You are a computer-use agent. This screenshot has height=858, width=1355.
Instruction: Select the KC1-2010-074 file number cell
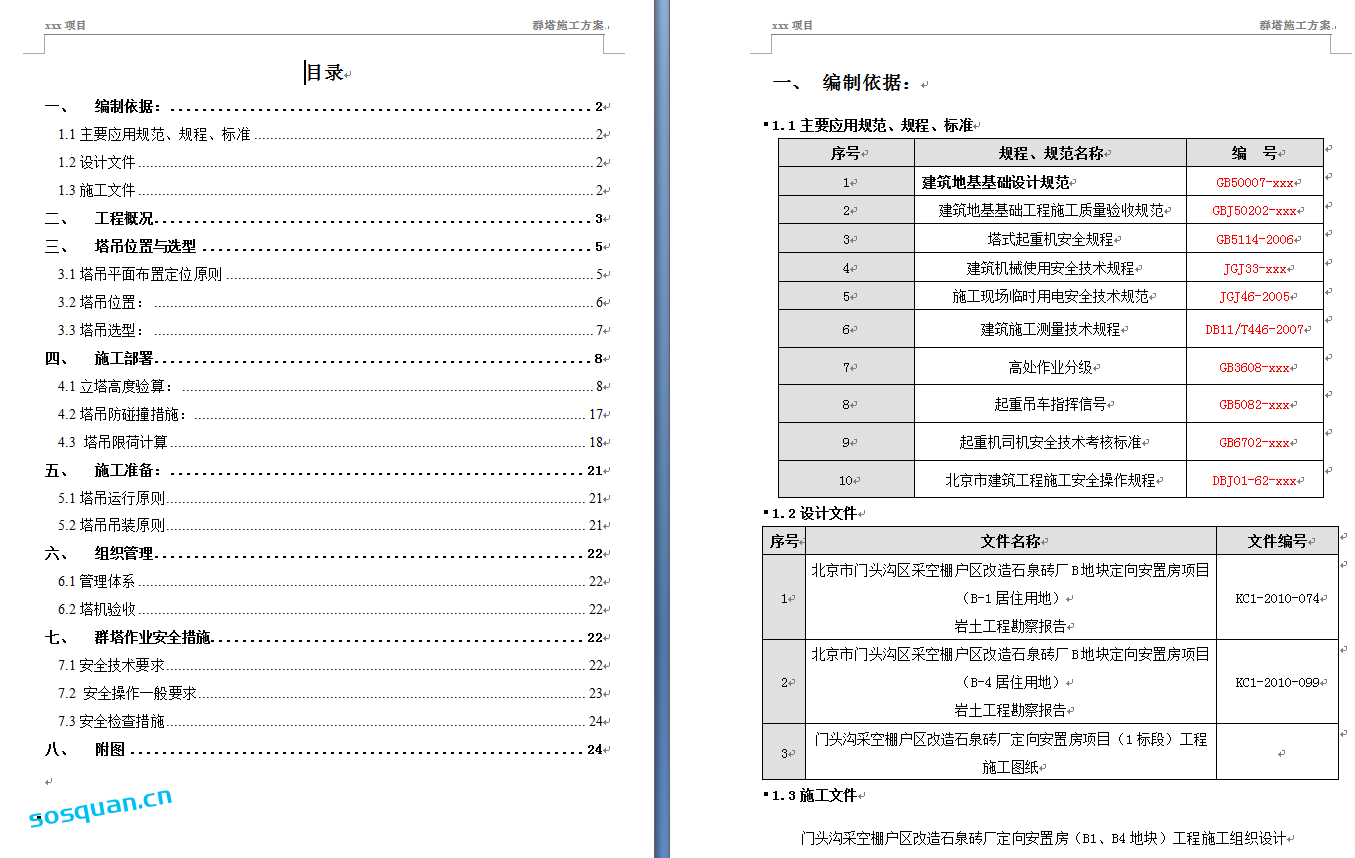pyautogui.click(x=1277, y=598)
